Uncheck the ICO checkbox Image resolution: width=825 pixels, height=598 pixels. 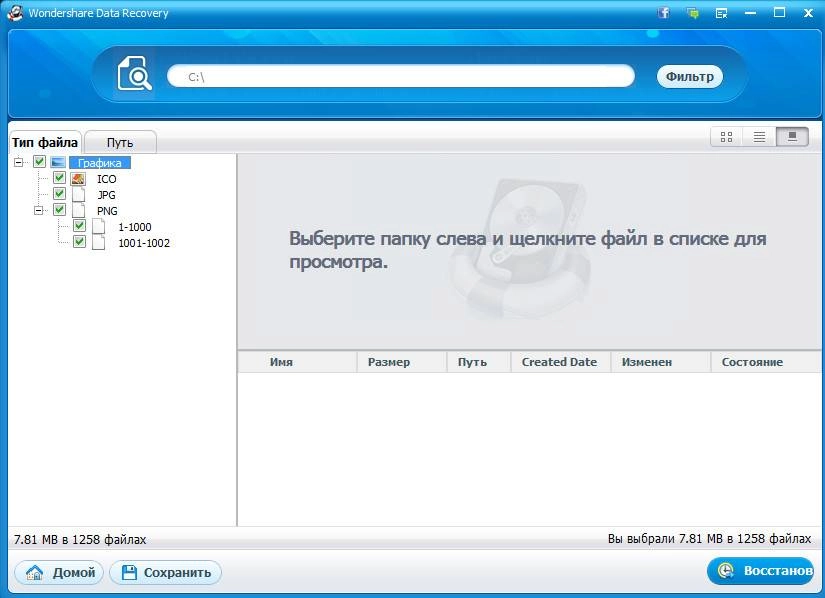coord(59,178)
